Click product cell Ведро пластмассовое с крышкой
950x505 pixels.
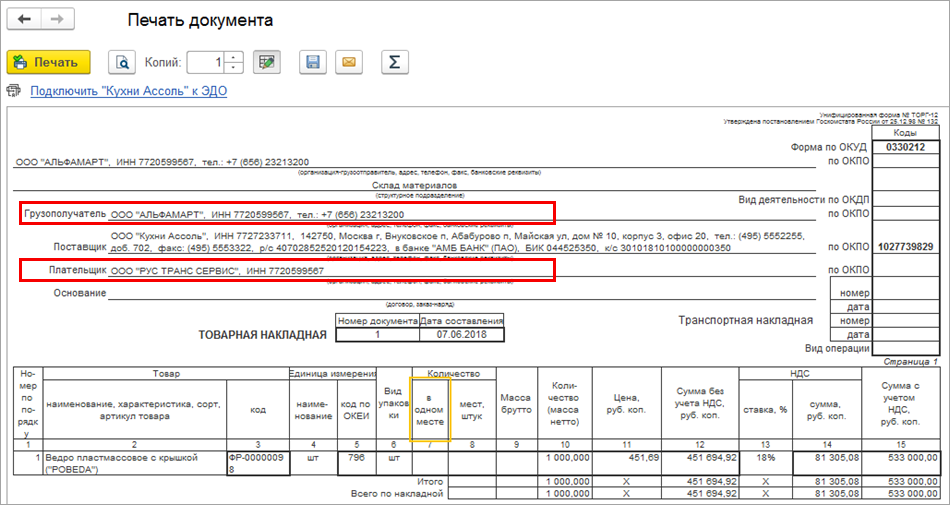(x=135, y=463)
